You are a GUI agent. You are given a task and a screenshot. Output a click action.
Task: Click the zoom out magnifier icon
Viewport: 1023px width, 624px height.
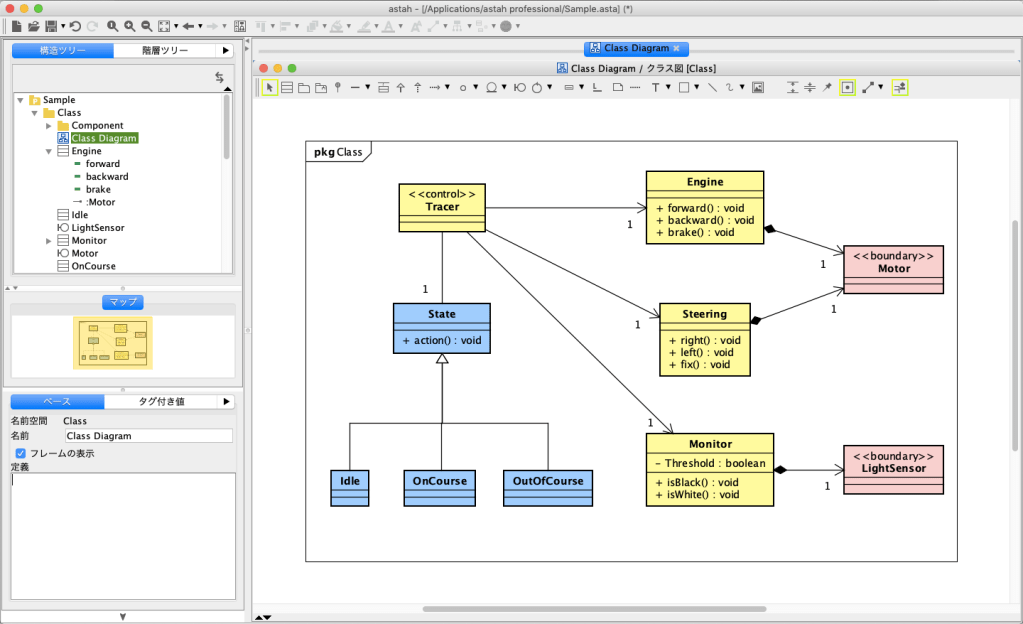(146, 26)
